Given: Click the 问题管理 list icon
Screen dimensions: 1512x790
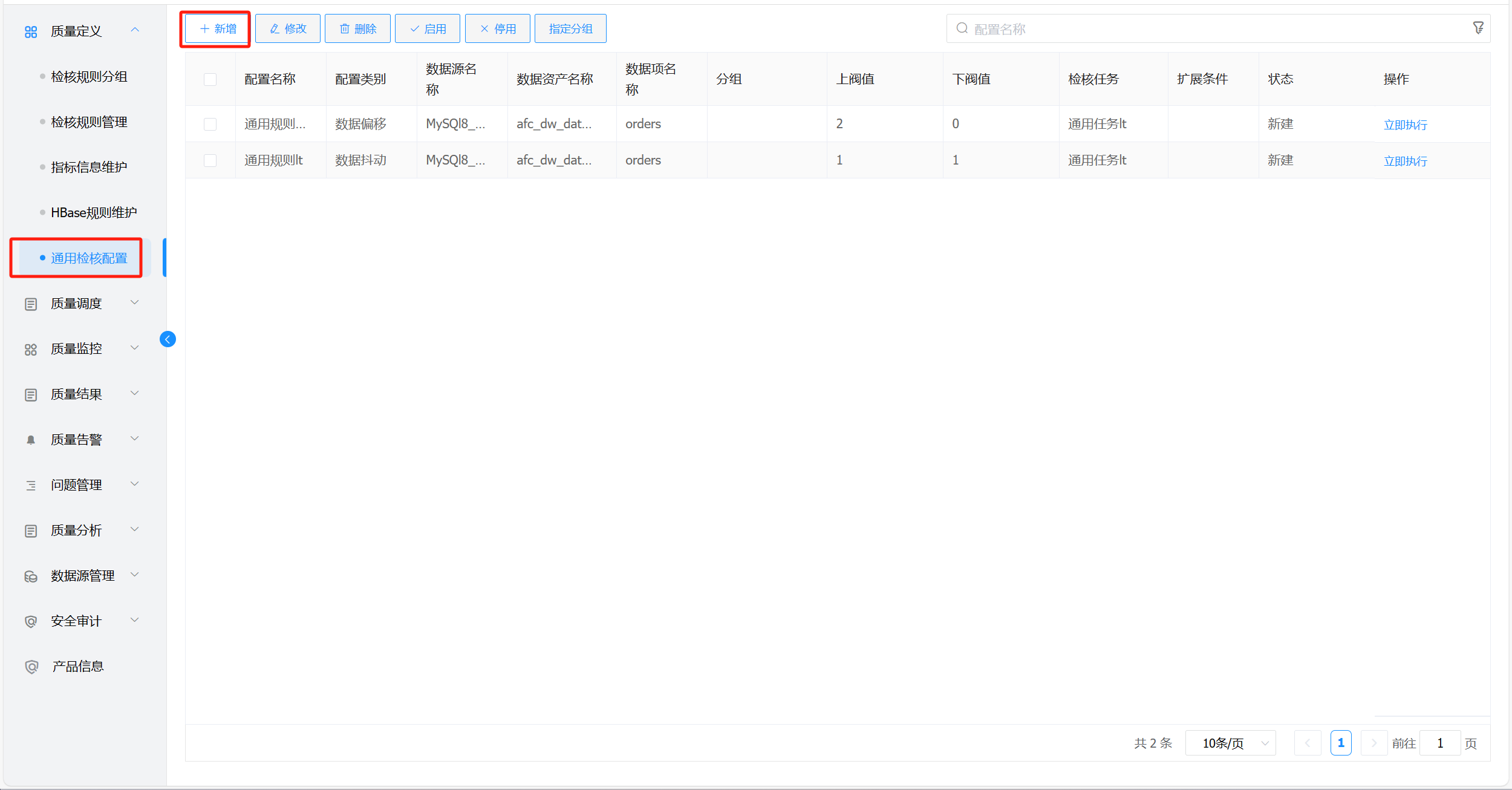Looking at the screenshot, I should pos(31,485).
